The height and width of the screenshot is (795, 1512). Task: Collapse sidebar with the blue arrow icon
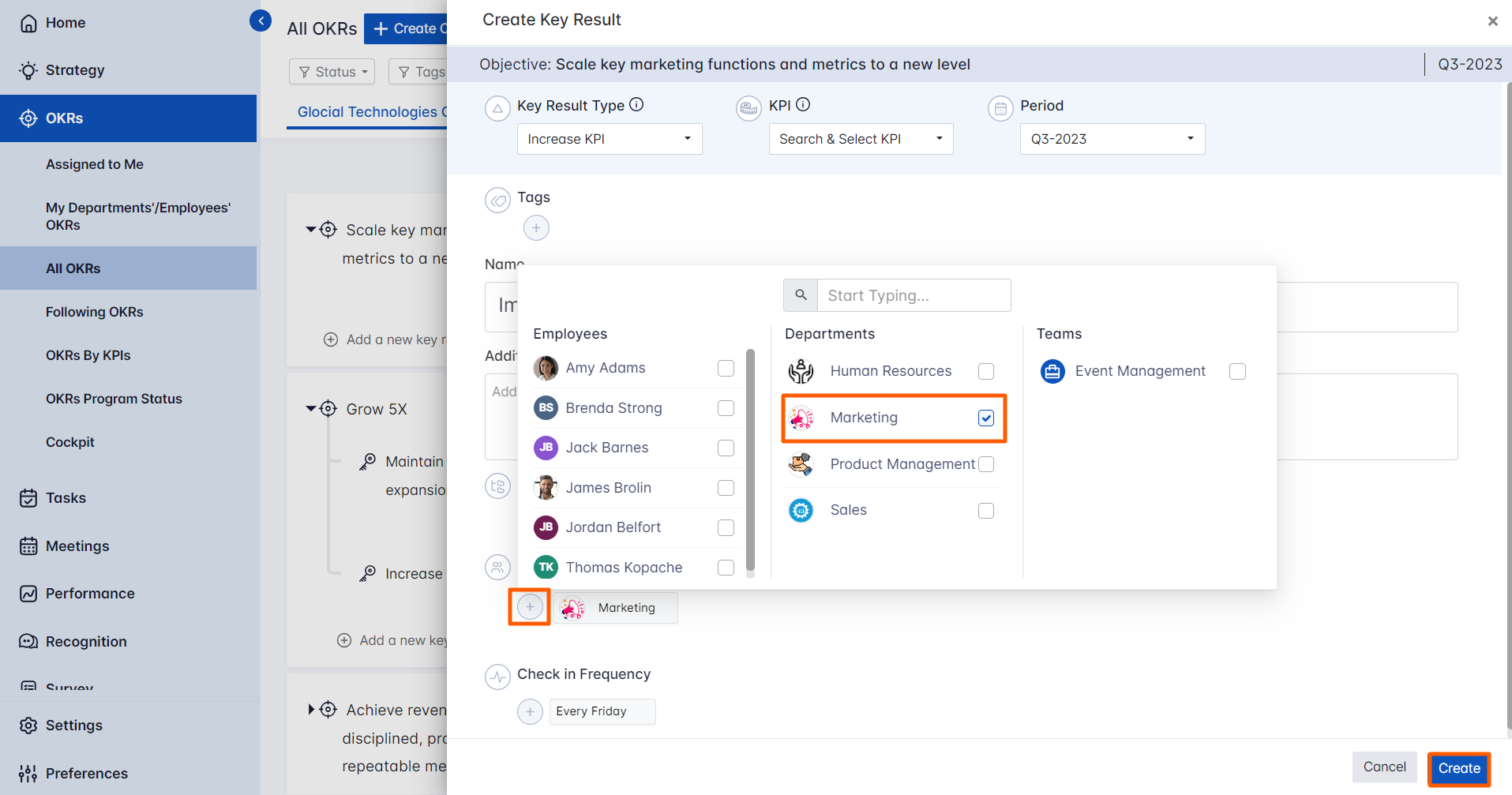point(260,21)
